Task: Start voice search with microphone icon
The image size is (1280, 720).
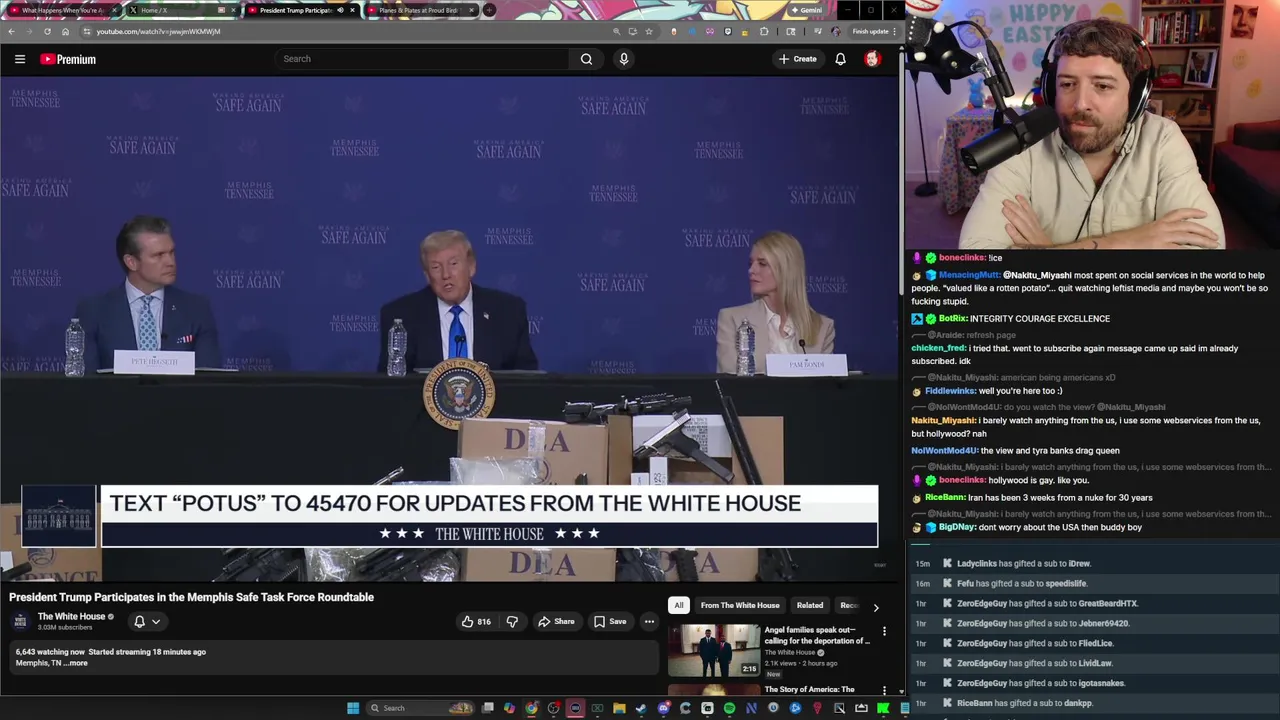Action: (x=624, y=59)
